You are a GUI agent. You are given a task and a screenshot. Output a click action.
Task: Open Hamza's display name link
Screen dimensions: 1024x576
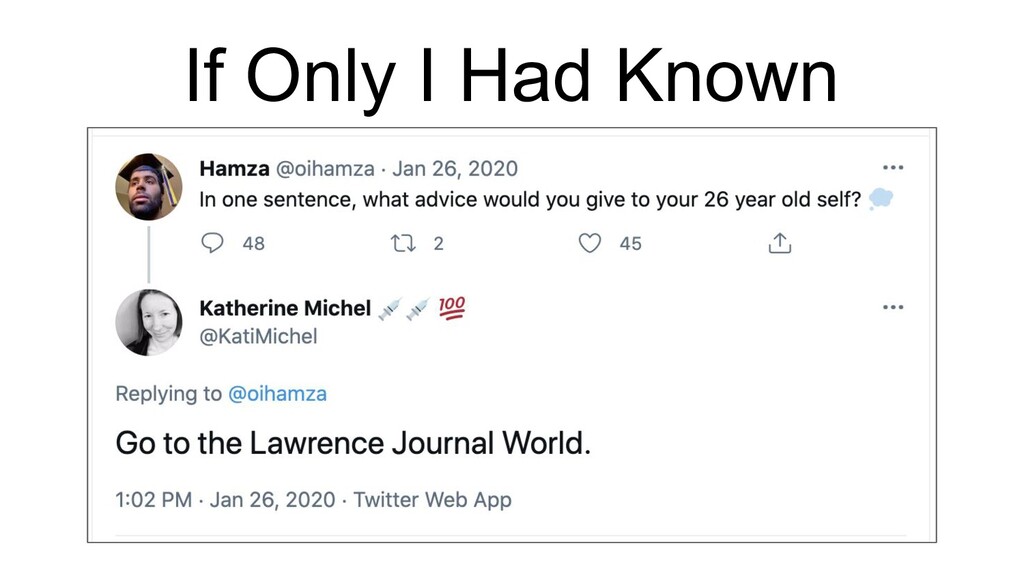click(234, 168)
